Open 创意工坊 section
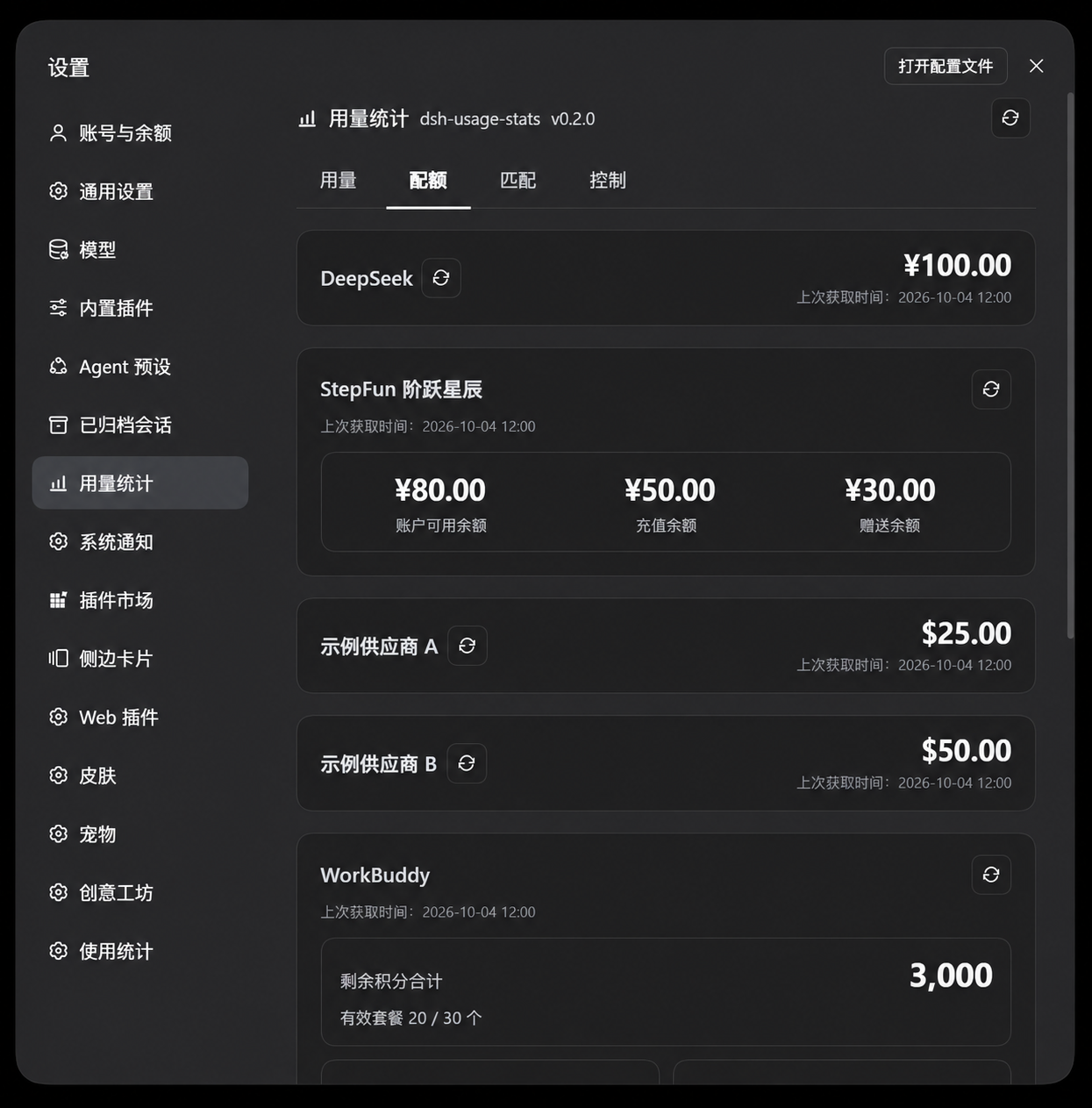 [x=140, y=892]
